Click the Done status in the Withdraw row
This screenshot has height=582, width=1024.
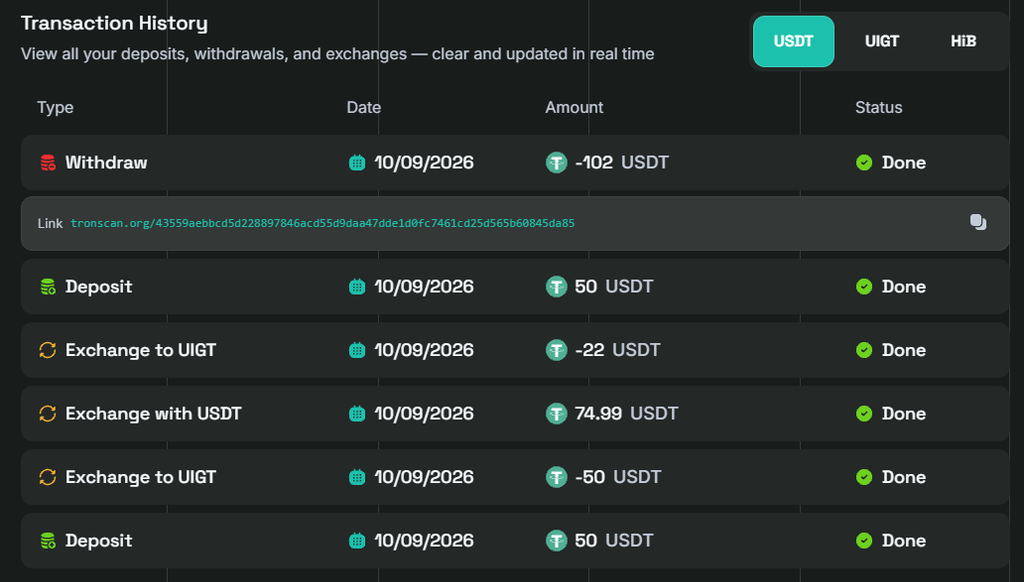click(904, 163)
